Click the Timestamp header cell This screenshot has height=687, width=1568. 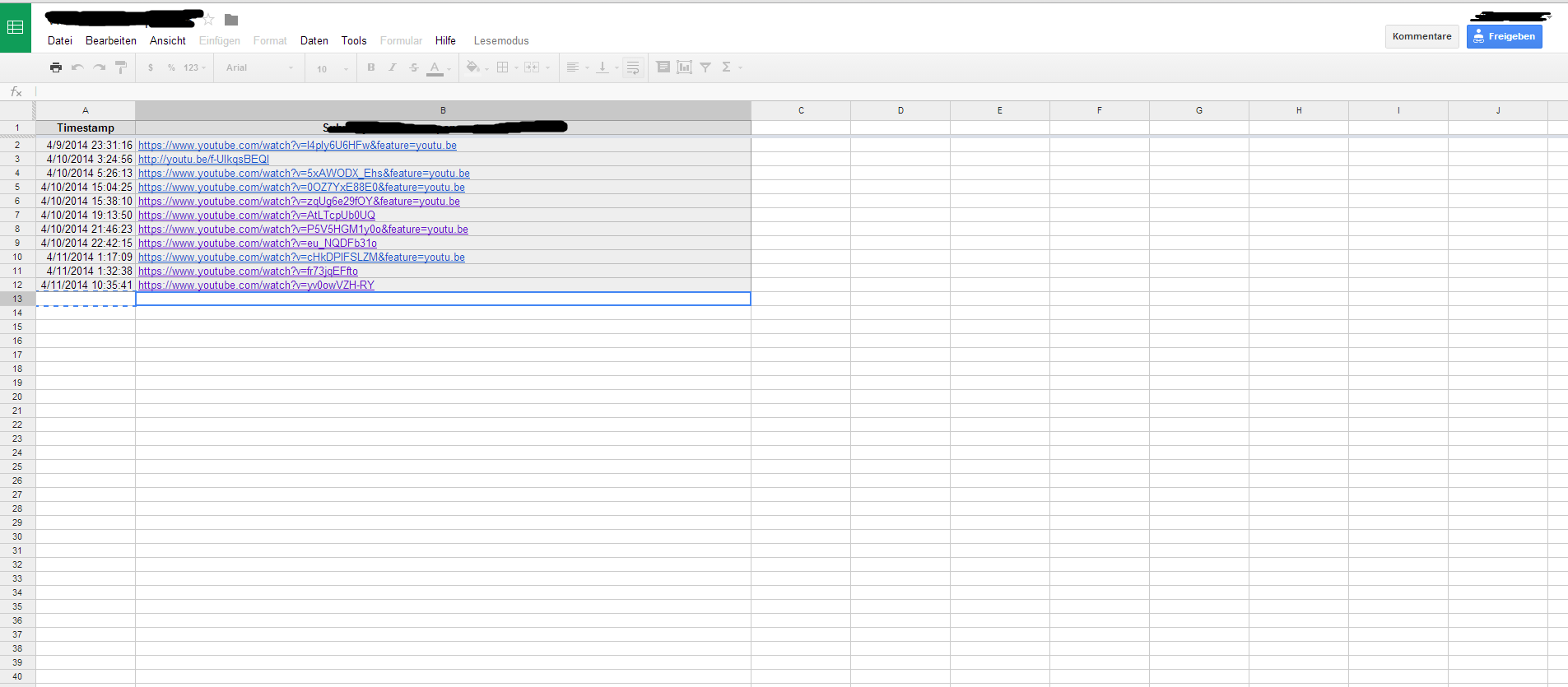point(86,128)
